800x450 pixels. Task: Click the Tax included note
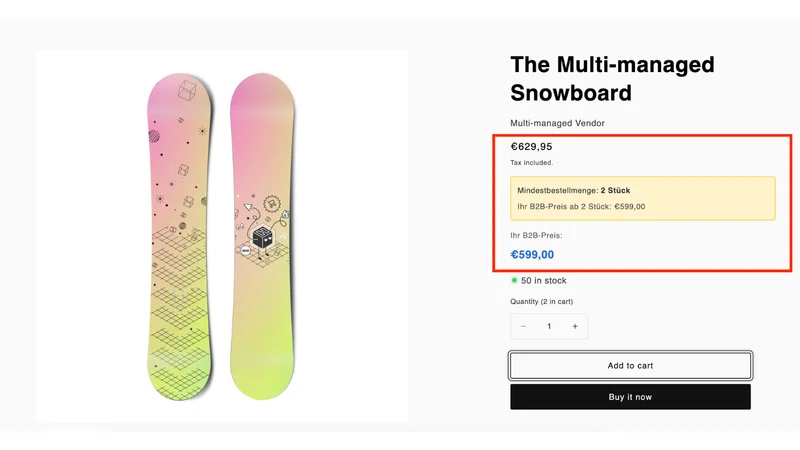pos(532,163)
